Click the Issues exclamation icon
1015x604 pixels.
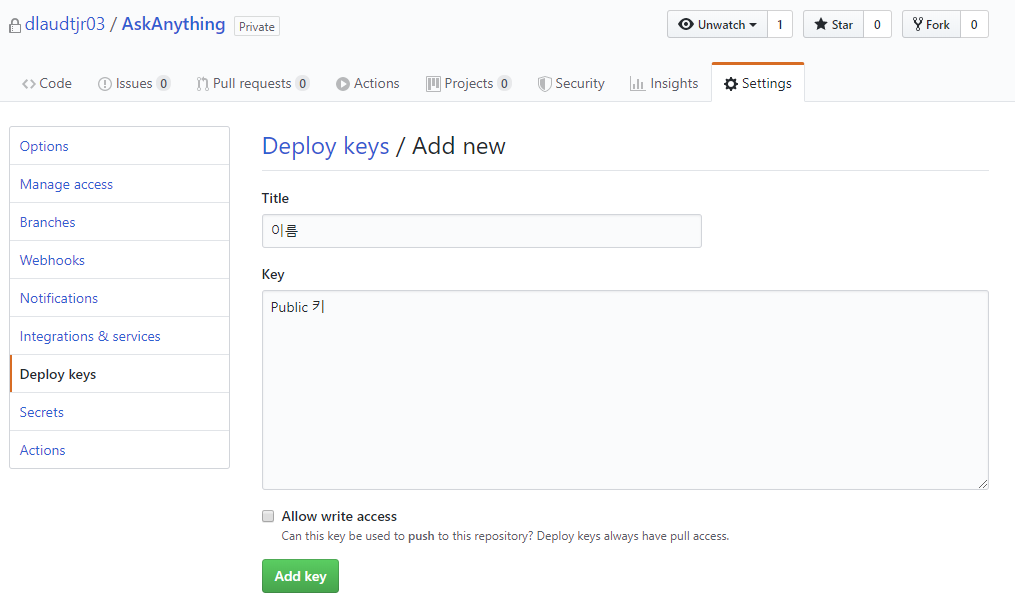[x=105, y=84]
